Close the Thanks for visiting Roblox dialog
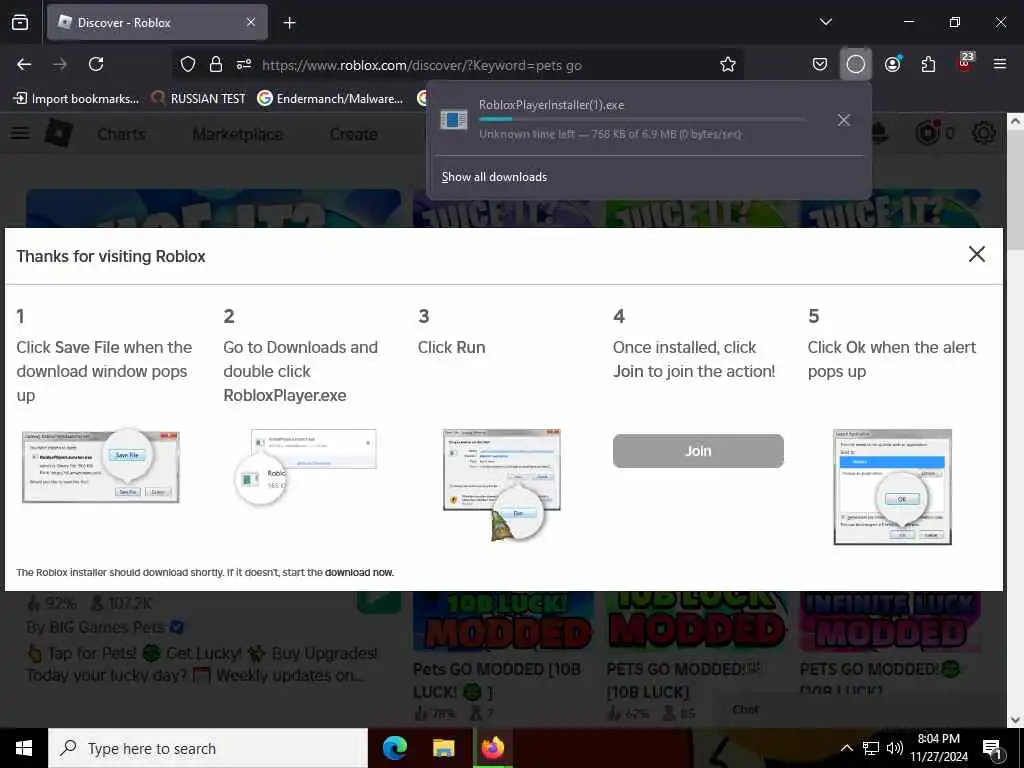Viewport: 1024px width, 768px height. [x=976, y=254]
